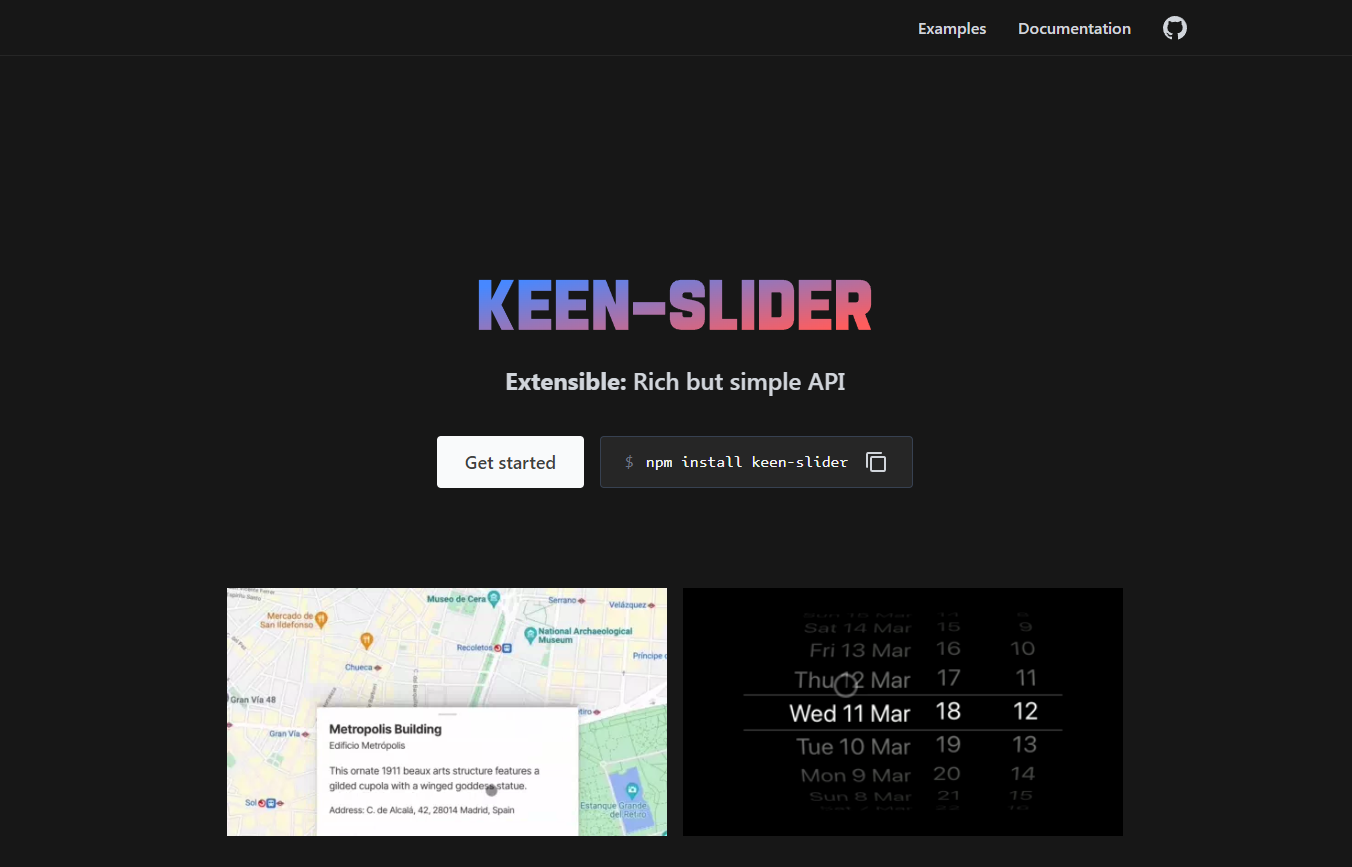Click the KEEN-SLIDER logo title
This screenshot has width=1352, height=867.
pyautogui.click(x=674, y=306)
